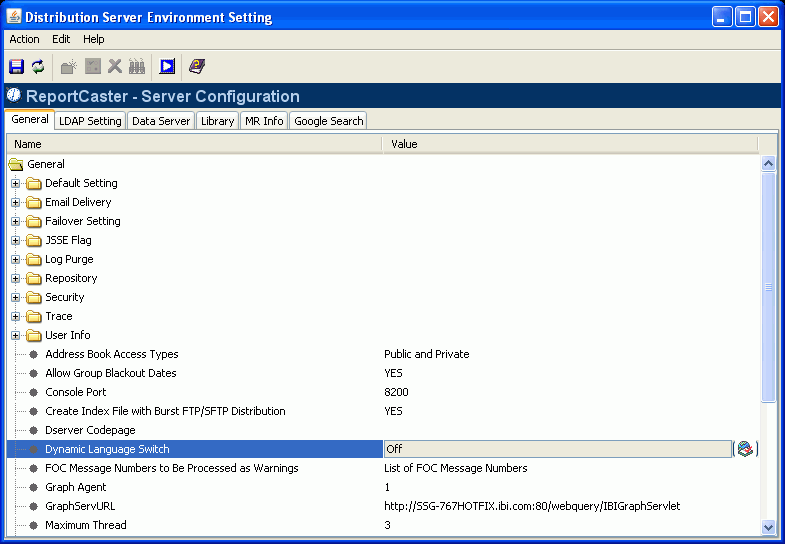Select the GraphServURL row
This screenshot has height=544, width=785.
383,506
